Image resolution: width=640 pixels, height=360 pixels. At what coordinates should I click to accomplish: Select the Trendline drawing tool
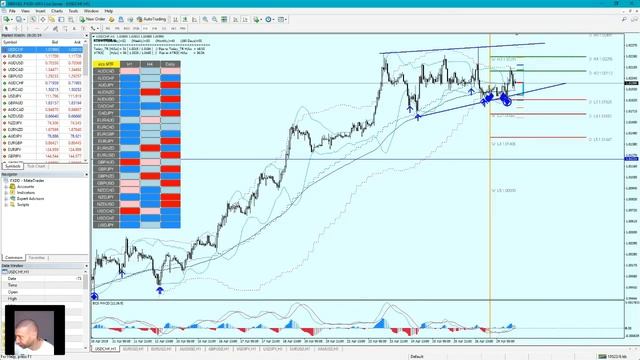46,29
